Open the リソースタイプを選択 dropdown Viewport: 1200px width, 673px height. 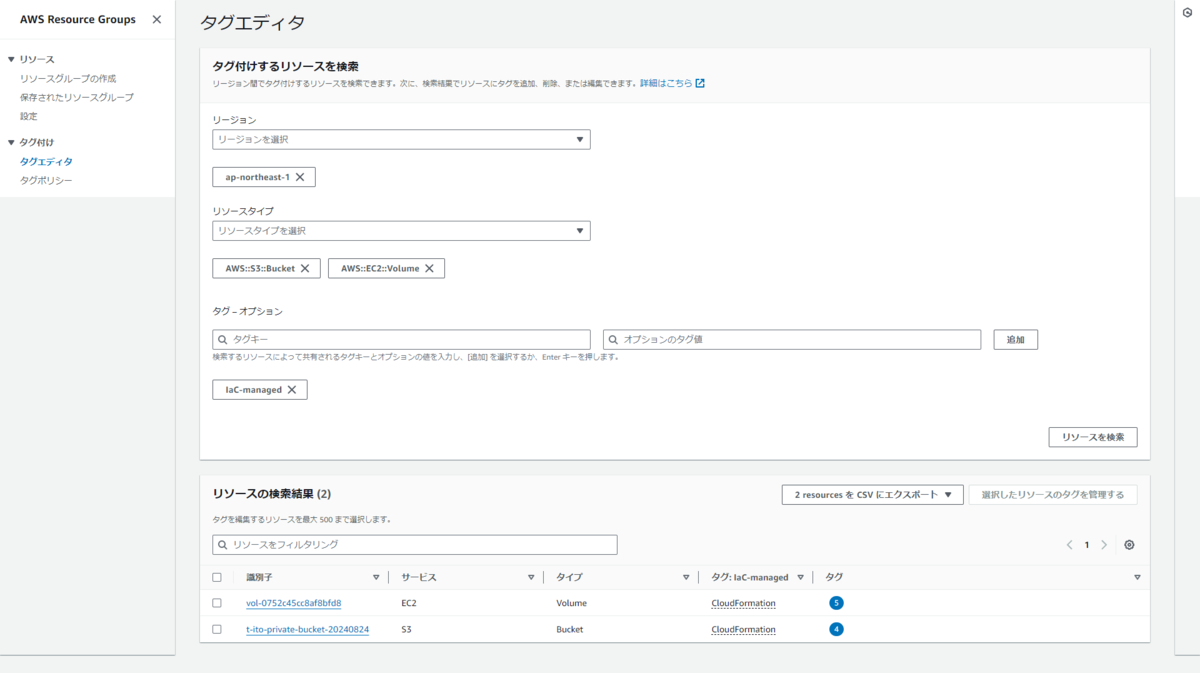pos(401,231)
